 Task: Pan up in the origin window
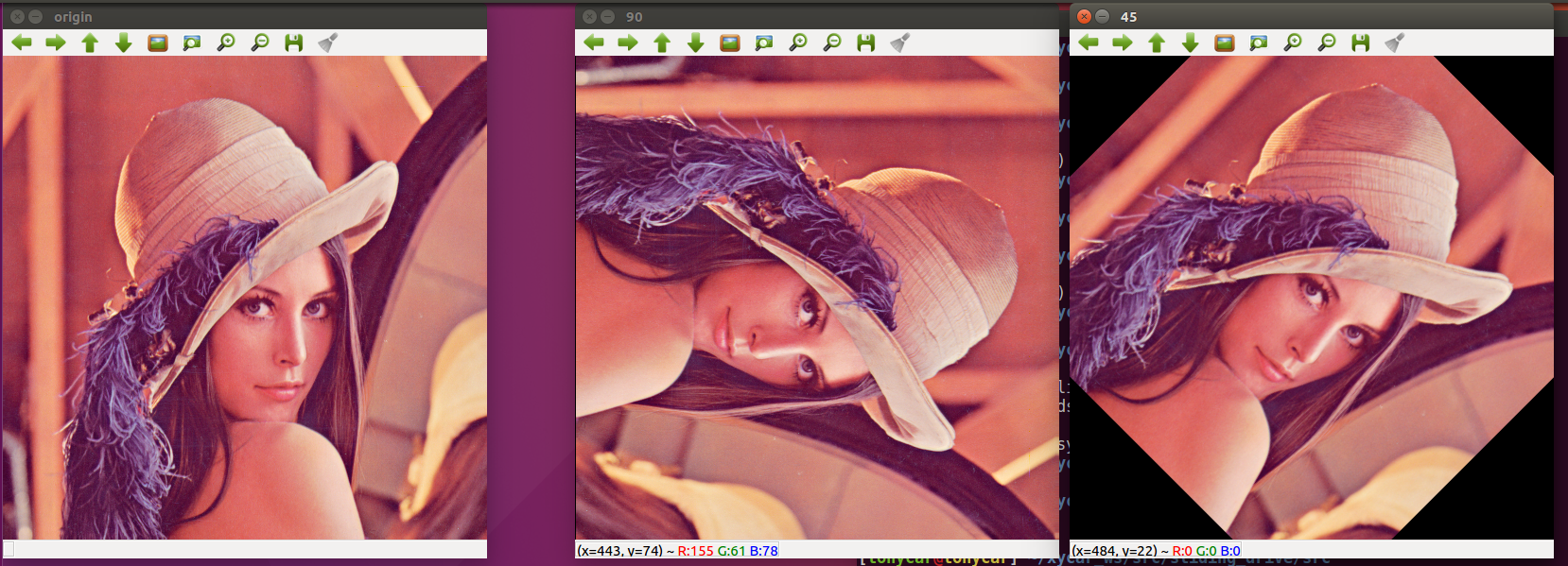[90, 43]
